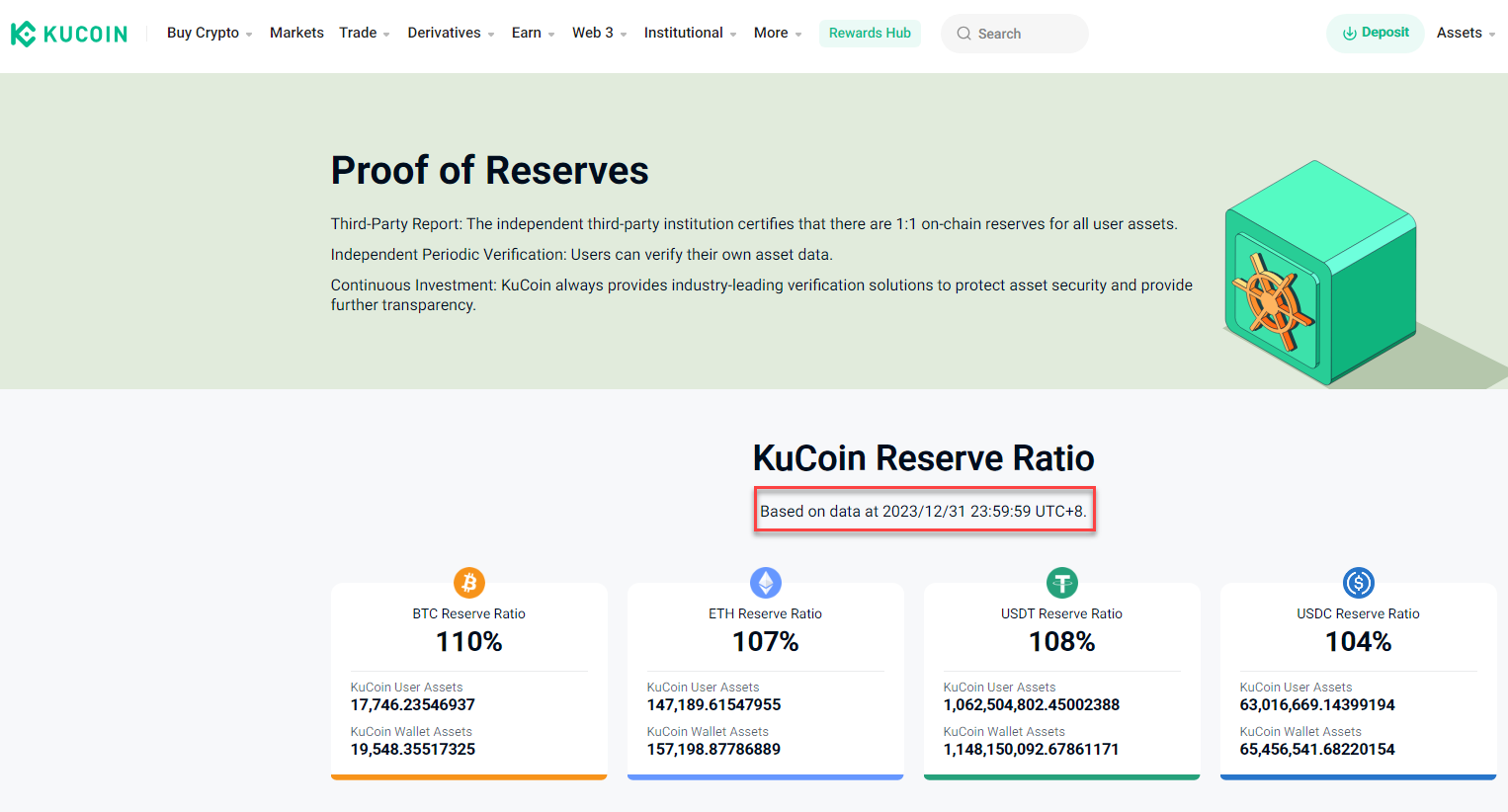Click the Continuous Investment paragraph
Viewport: 1508px width, 812px height.
click(x=761, y=294)
